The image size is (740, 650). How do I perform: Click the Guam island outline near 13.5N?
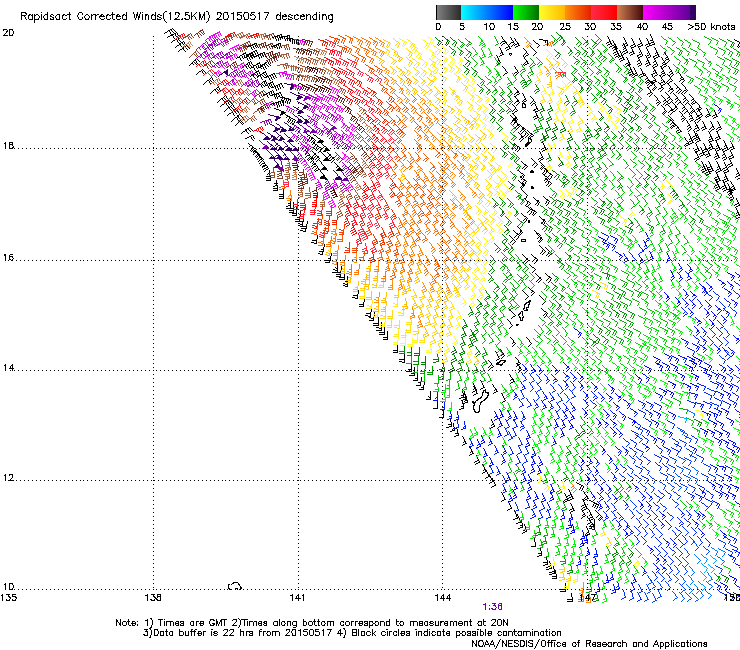click(x=479, y=401)
